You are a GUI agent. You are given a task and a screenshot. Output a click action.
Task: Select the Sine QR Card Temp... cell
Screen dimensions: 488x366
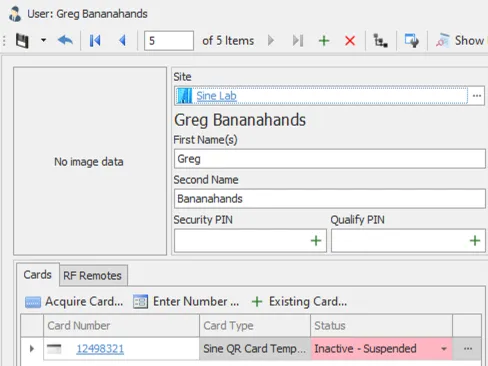point(255,349)
